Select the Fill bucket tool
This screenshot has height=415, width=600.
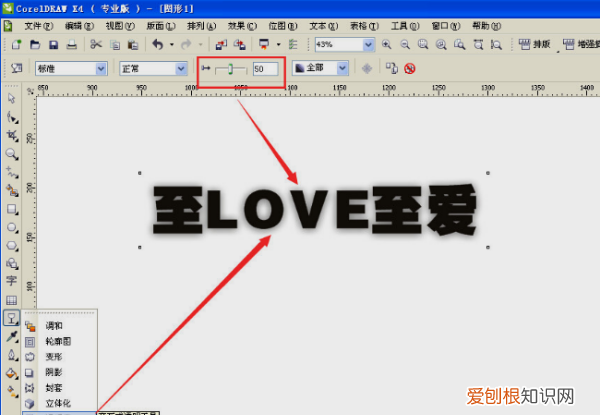(12, 373)
